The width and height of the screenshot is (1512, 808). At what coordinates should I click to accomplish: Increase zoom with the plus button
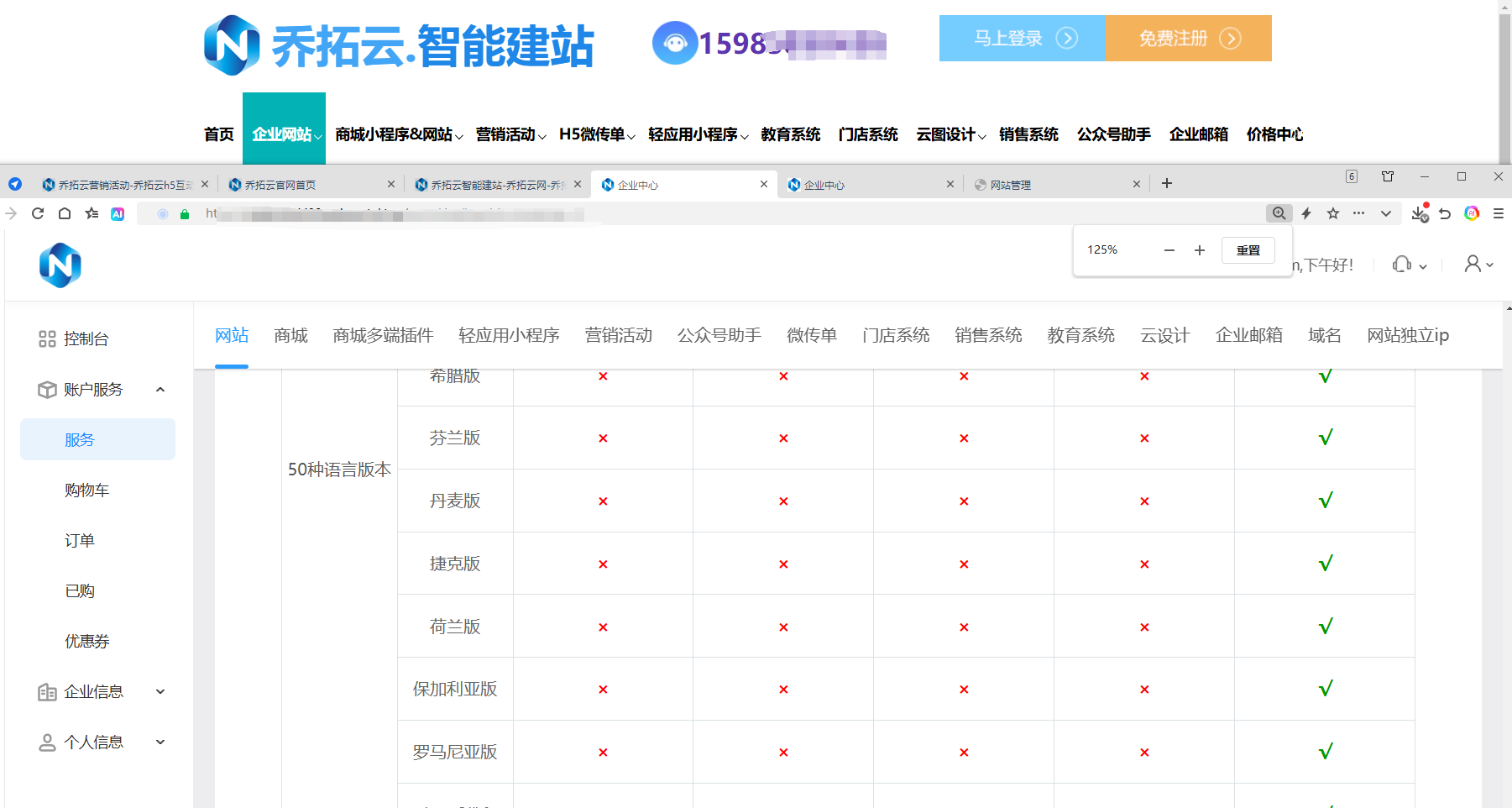tap(1200, 250)
